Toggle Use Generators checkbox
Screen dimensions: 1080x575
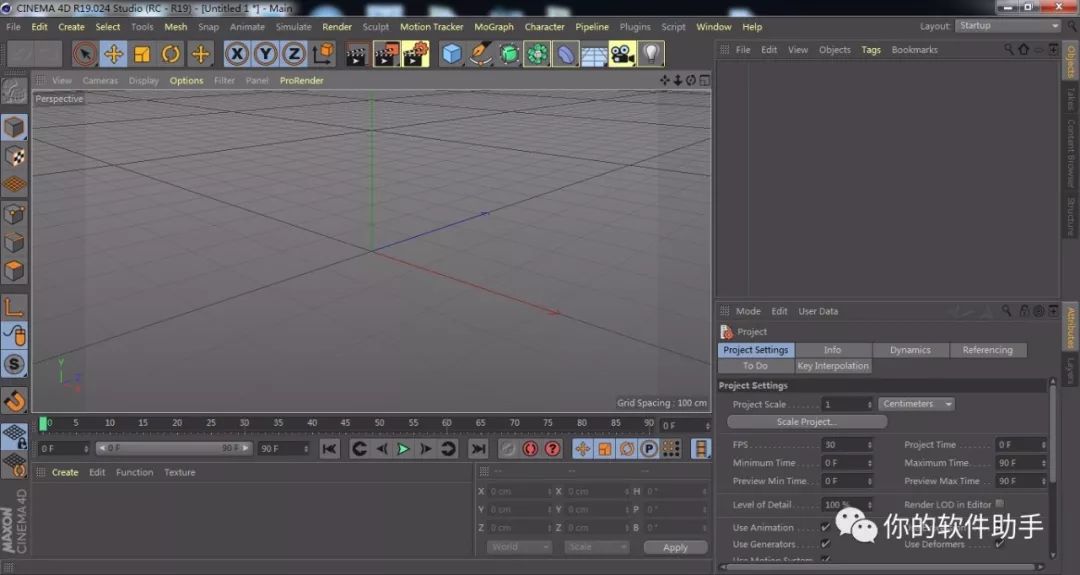tap(825, 544)
